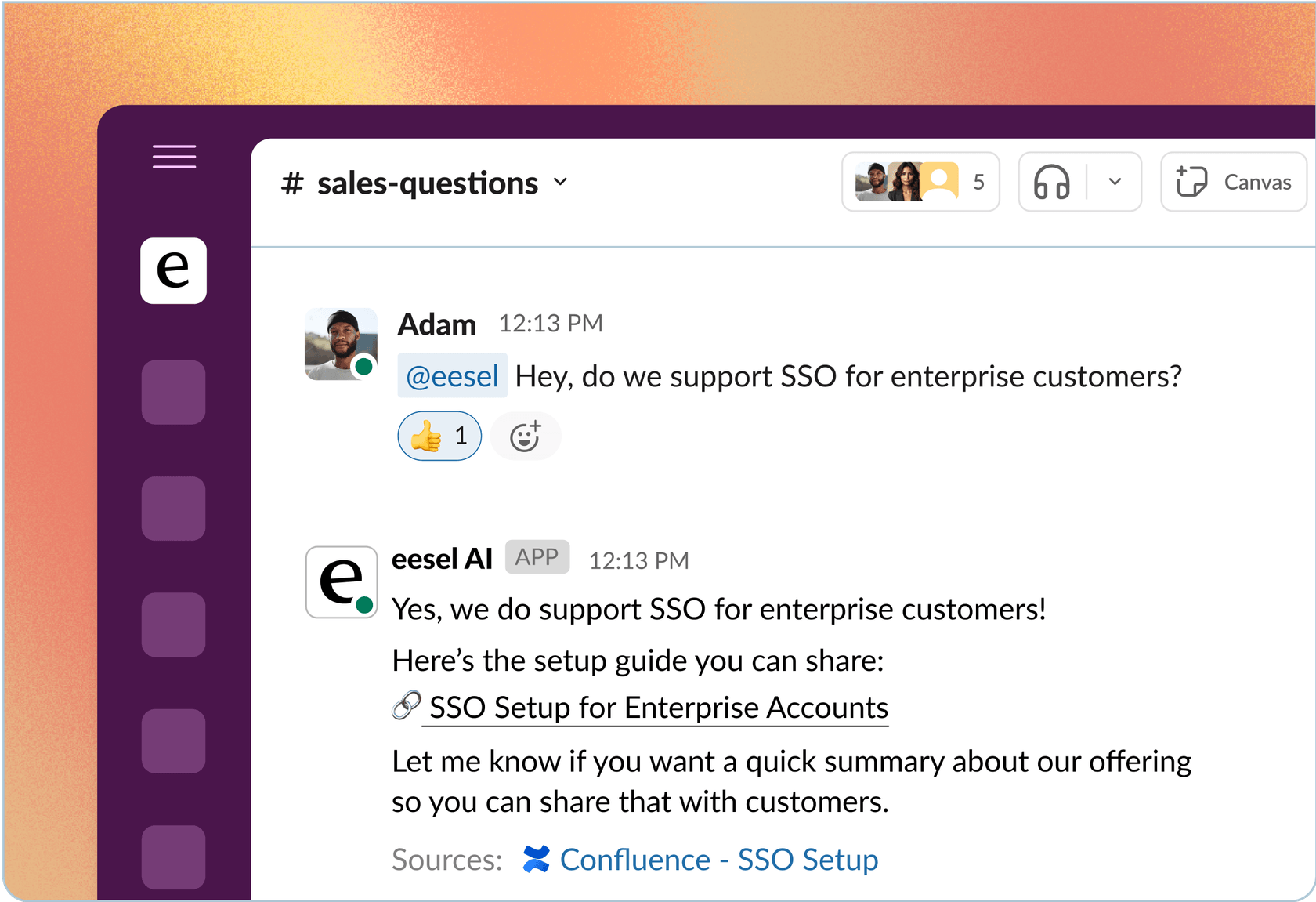The image size is (1316, 902).
Task: Click the Confluence logo in Sources
Action: click(x=537, y=859)
